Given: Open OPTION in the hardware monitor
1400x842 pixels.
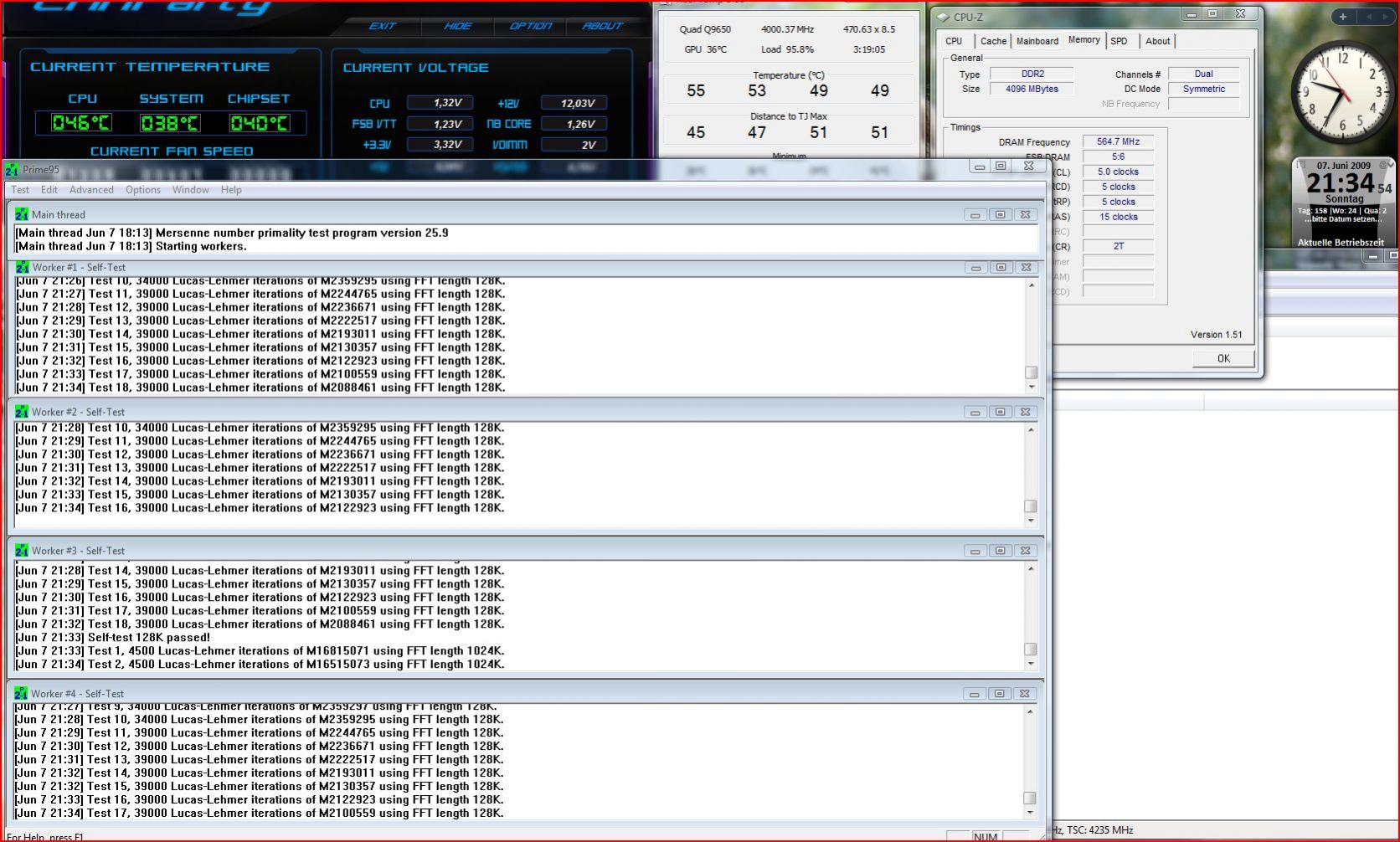Looking at the screenshot, I should click(530, 26).
